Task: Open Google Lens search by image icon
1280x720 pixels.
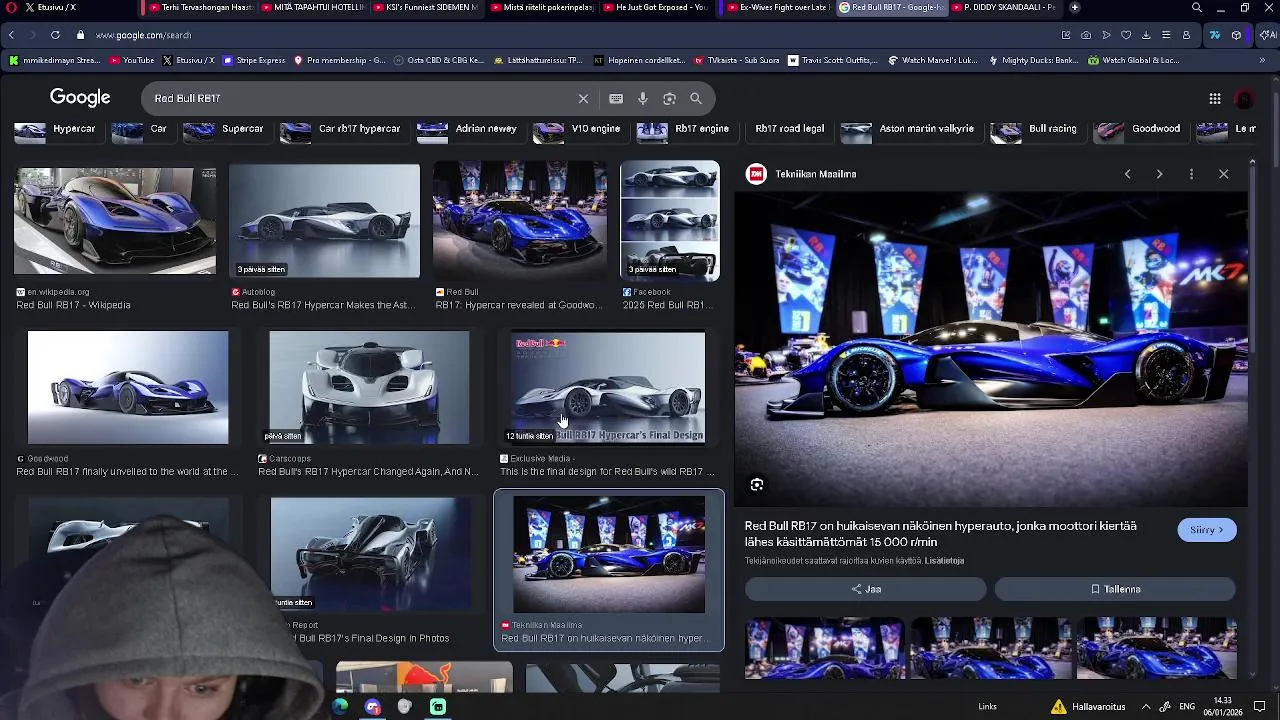Action: click(669, 98)
